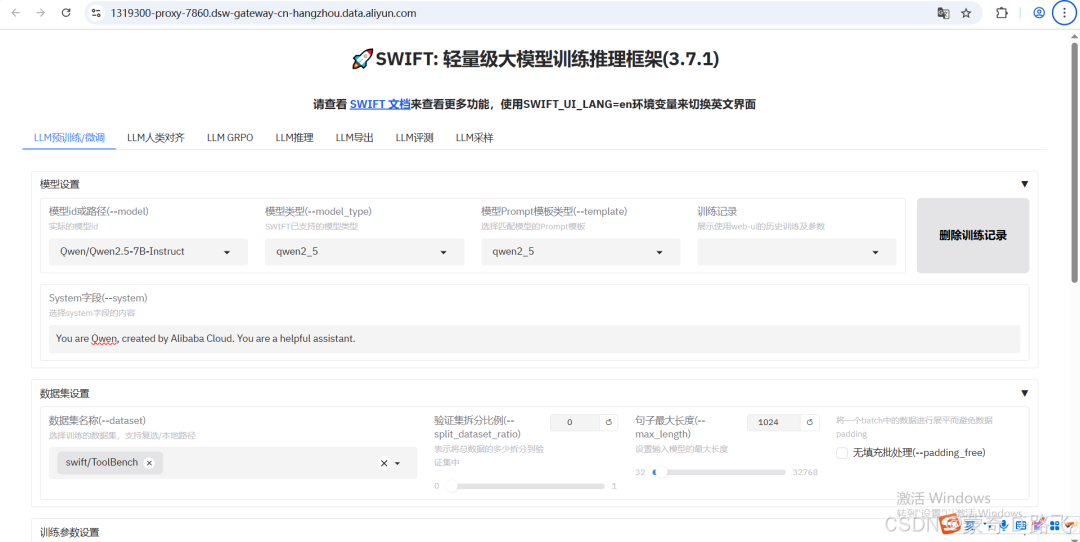Select the LLM采样 tab
This screenshot has width=1080, height=542.
tap(475, 138)
